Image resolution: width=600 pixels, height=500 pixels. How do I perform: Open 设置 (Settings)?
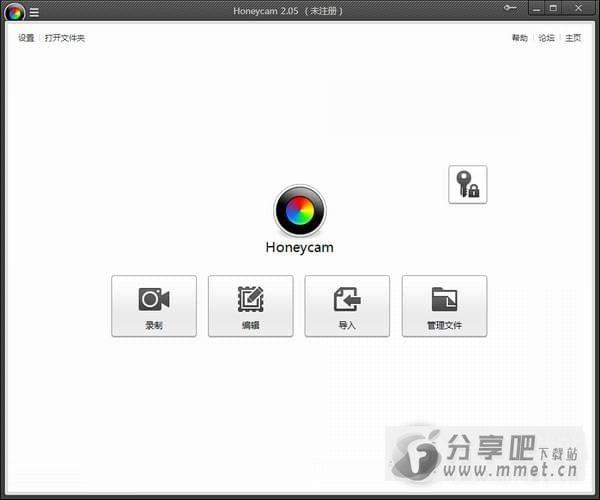[26, 38]
